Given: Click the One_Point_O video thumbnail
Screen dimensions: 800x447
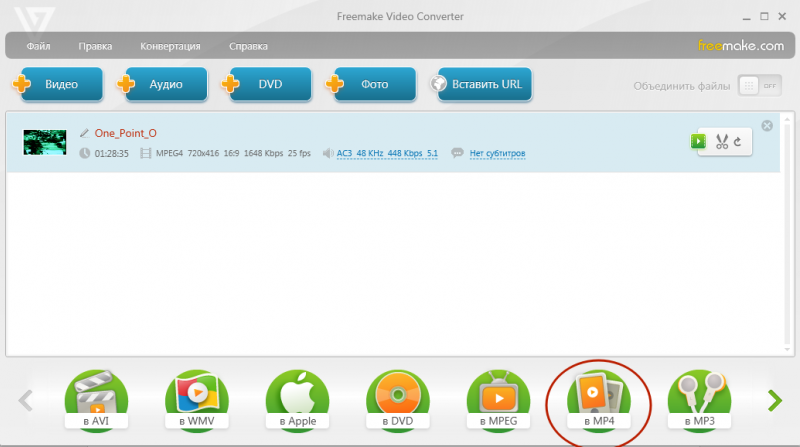Looking at the screenshot, I should coord(45,142).
